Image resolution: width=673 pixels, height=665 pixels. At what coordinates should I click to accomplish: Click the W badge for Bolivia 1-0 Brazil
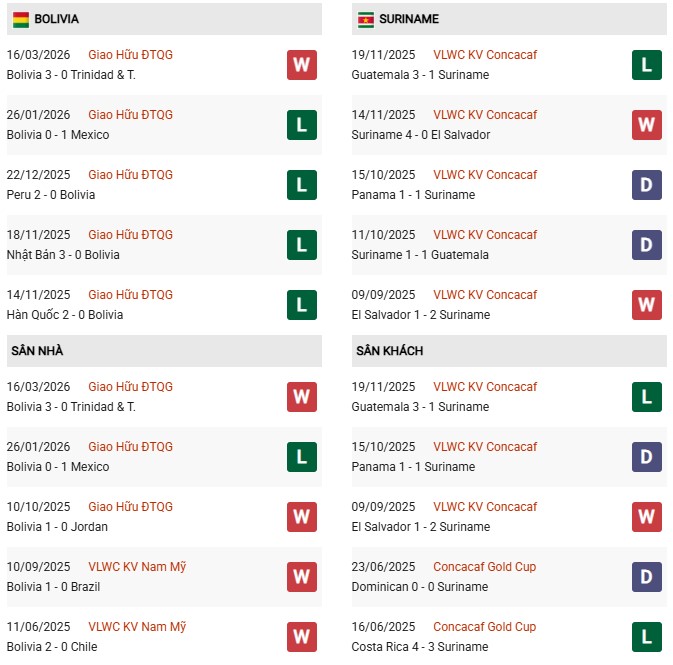(x=302, y=577)
